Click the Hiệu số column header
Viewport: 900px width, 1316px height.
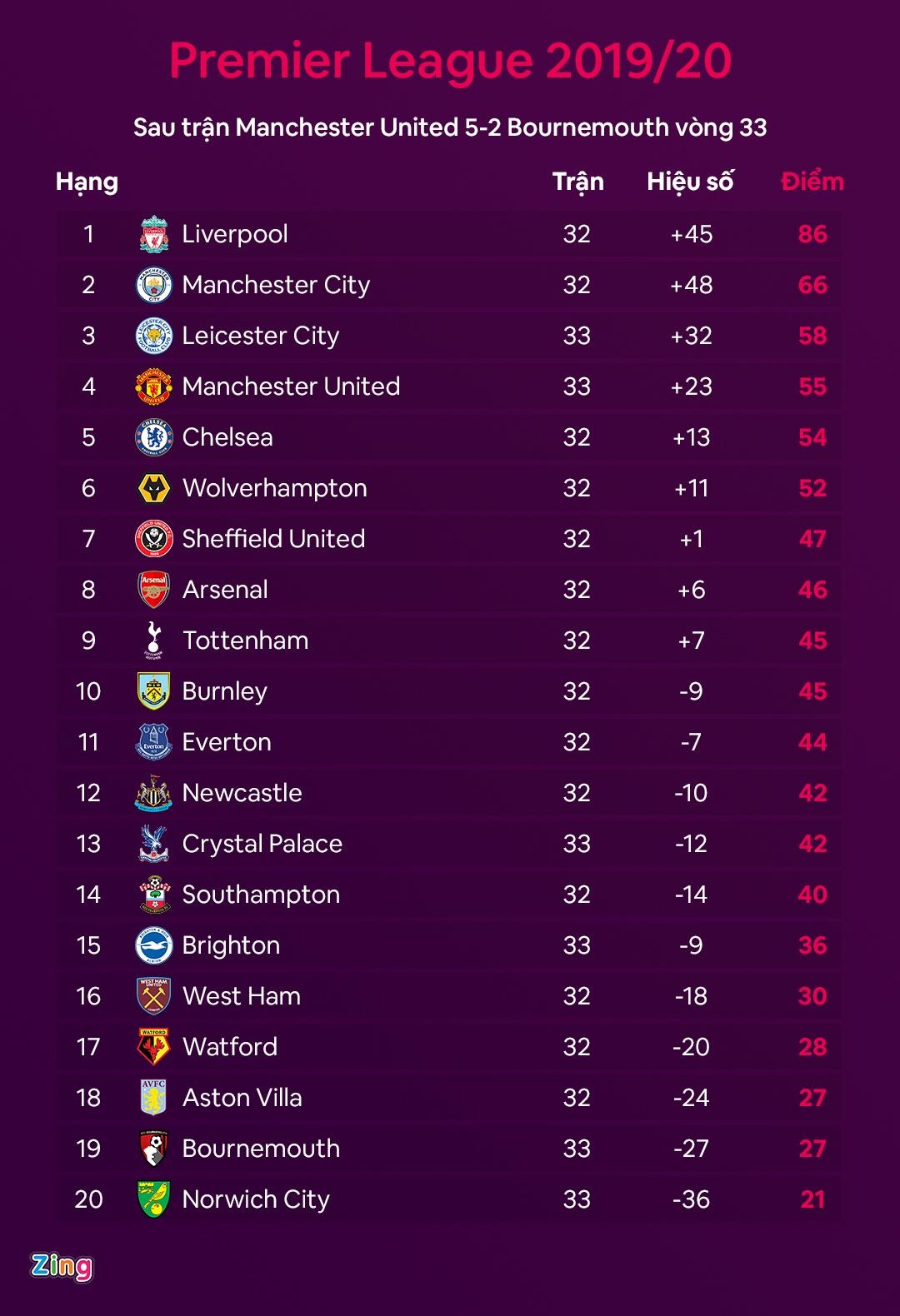coord(690,182)
